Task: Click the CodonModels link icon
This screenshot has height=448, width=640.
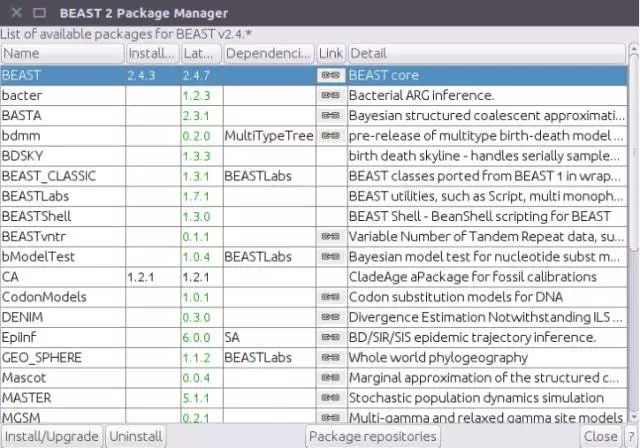Action: pos(330,297)
